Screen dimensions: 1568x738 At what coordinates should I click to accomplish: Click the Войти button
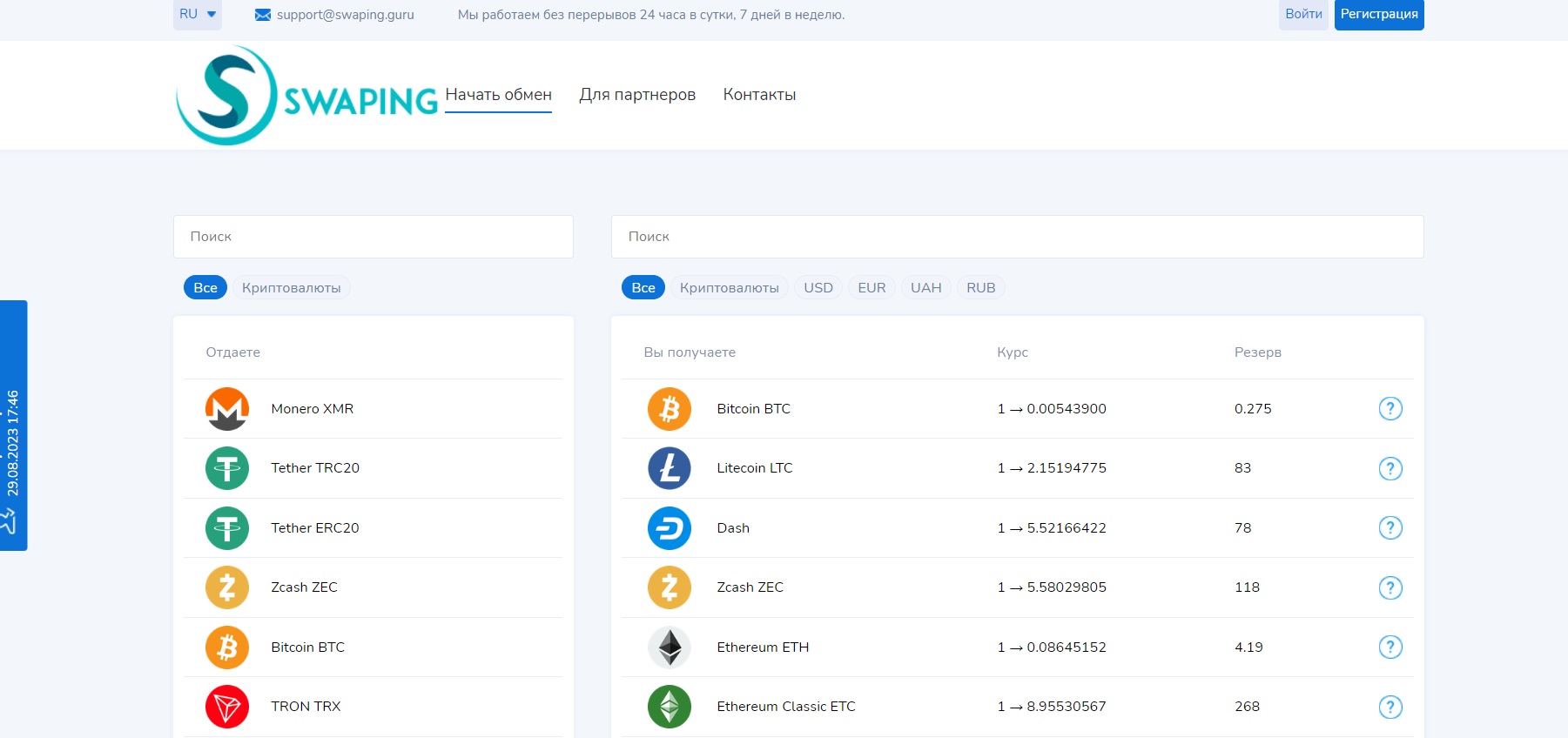coord(1303,14)
